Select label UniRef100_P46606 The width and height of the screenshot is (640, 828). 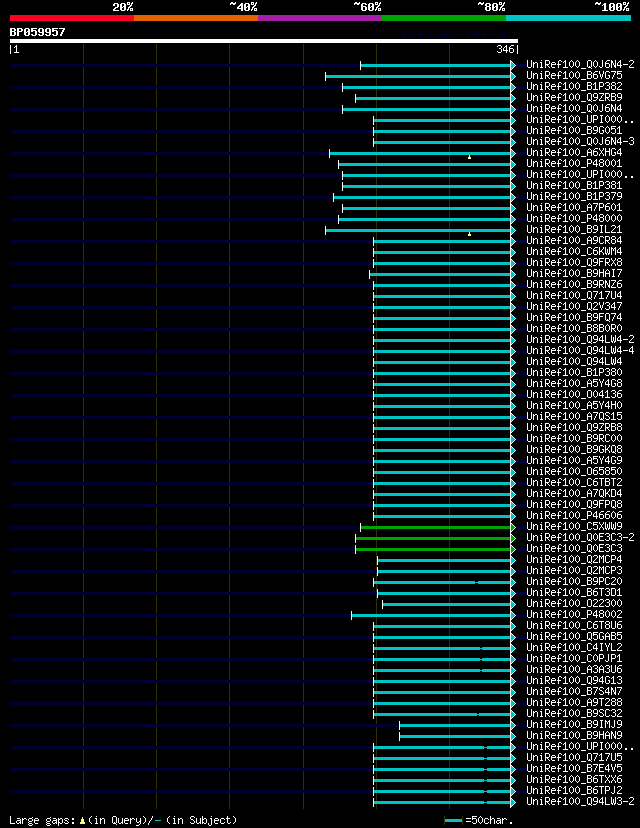pos(575,516)
